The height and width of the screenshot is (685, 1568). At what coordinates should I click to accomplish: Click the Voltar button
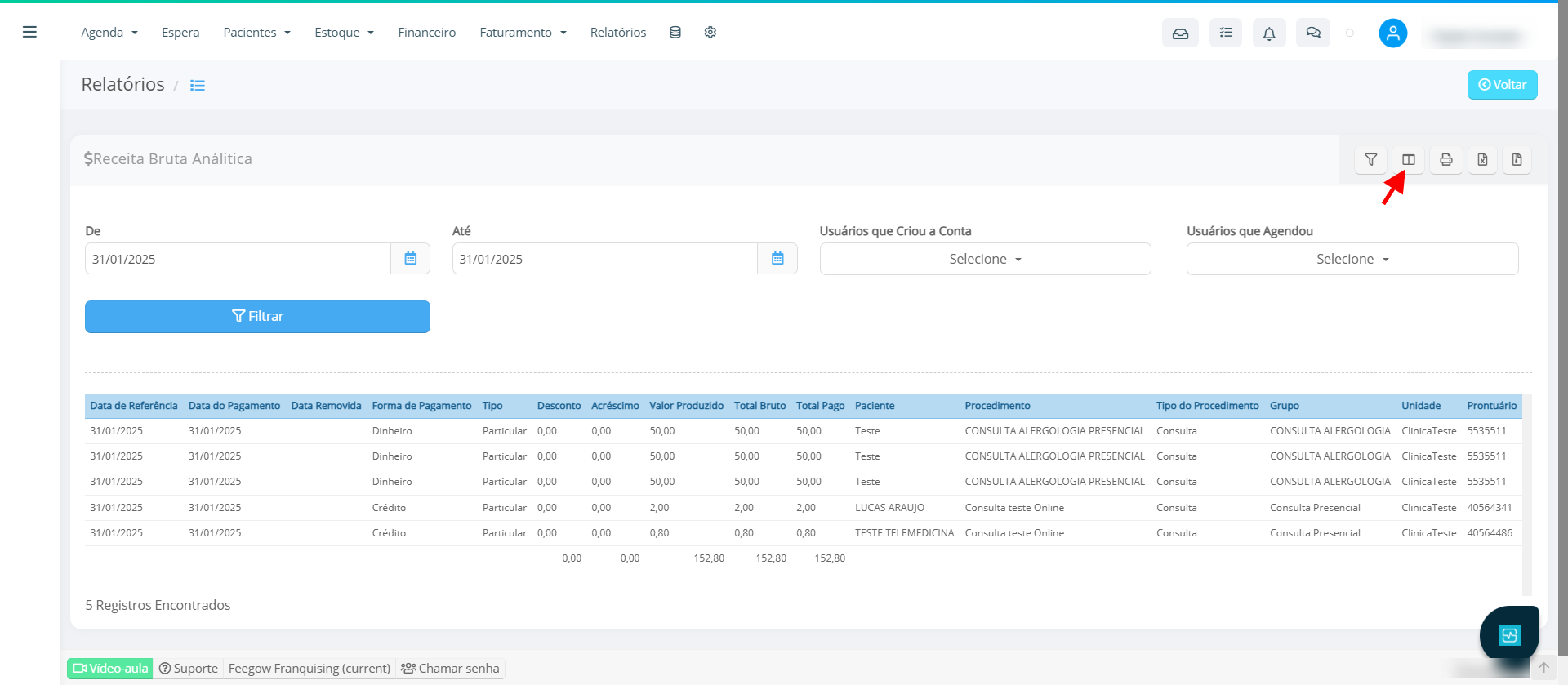coord(1502,85)
